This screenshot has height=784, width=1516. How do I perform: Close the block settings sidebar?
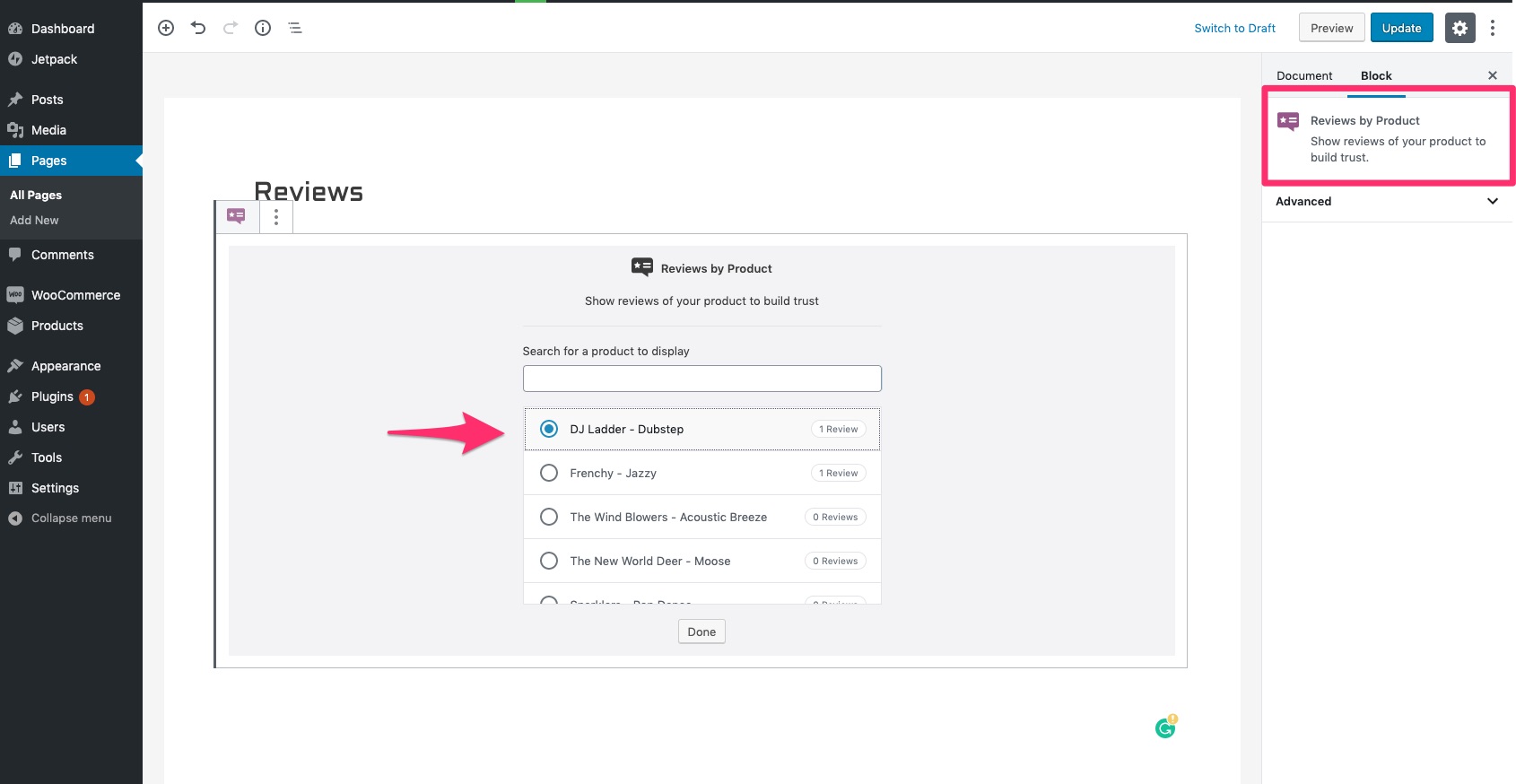tap(1493, 75)
